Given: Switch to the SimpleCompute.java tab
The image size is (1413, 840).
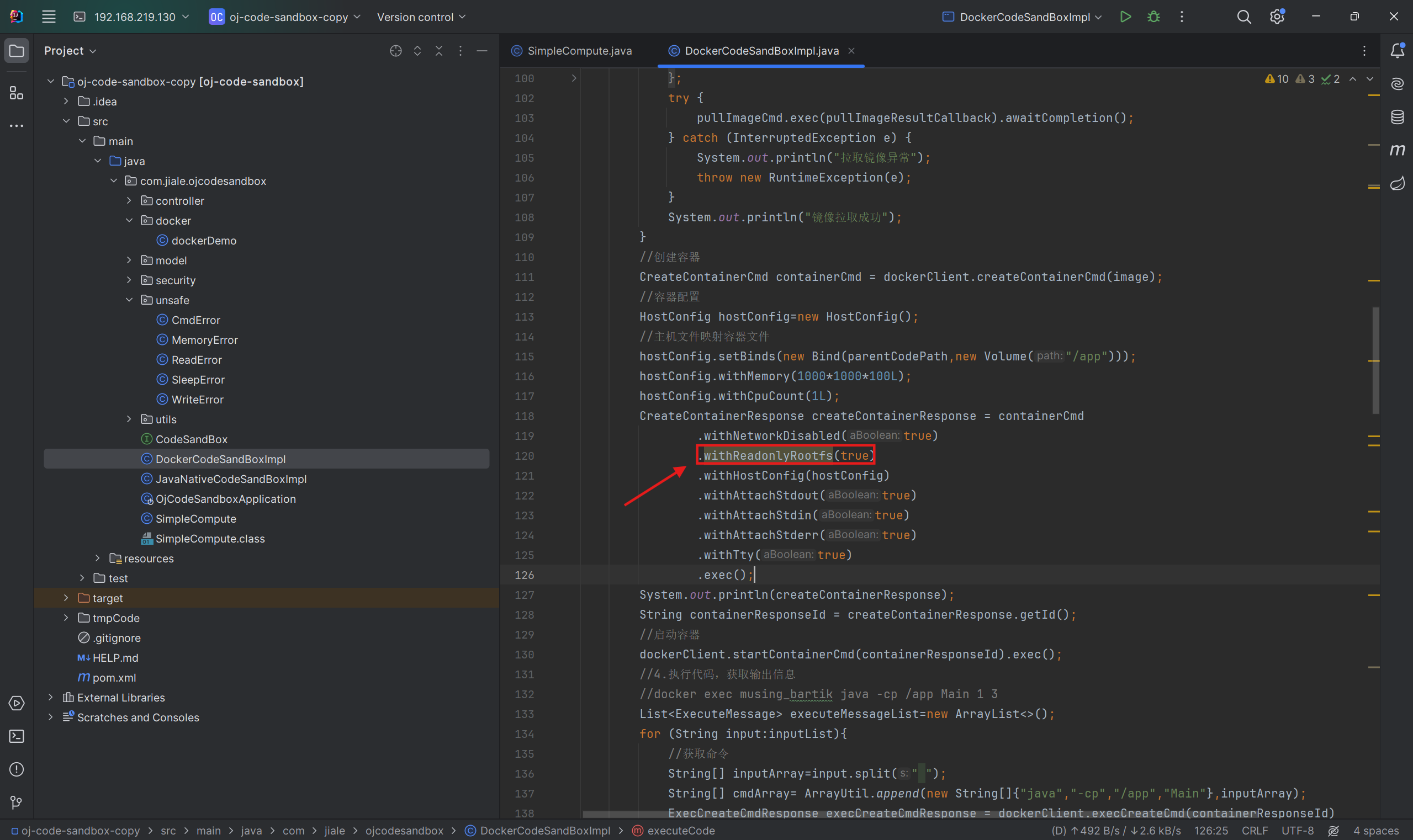Looking at the screenshot, I should pyautogui.click(x=579, y=51).
